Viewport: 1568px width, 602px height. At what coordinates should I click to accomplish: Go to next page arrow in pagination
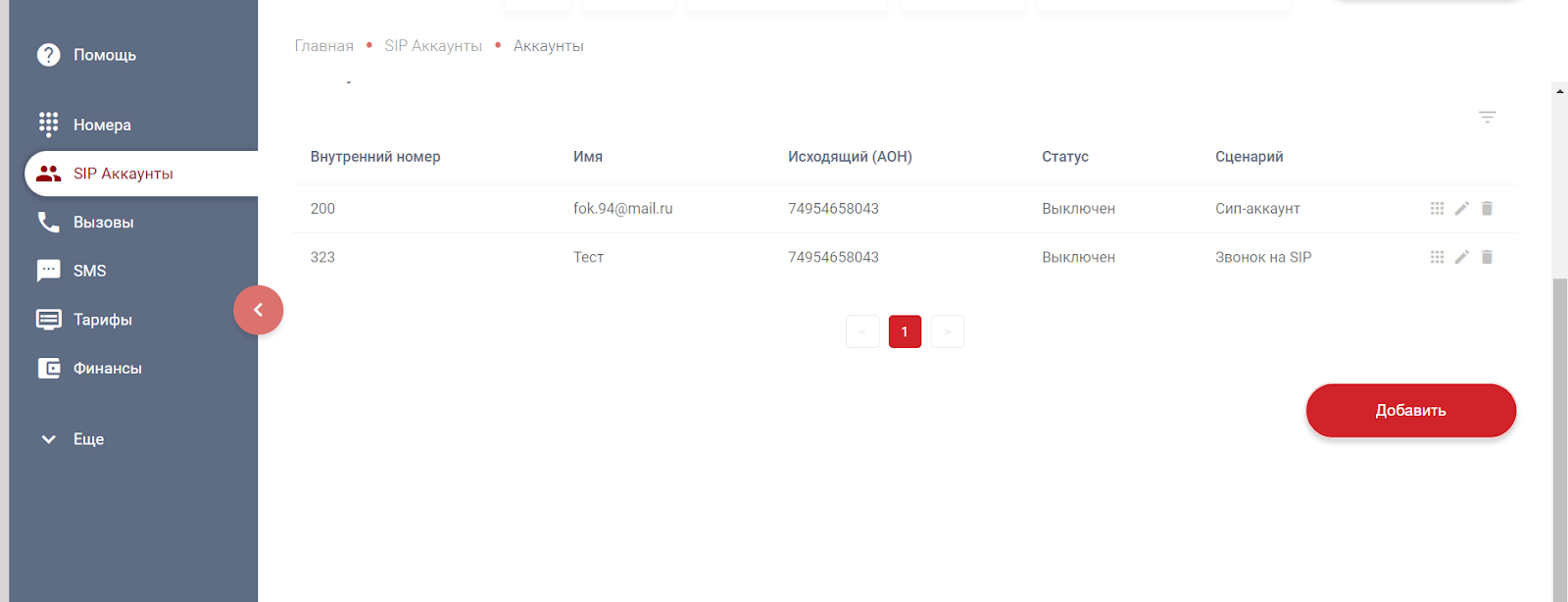[x=947, y=331]
